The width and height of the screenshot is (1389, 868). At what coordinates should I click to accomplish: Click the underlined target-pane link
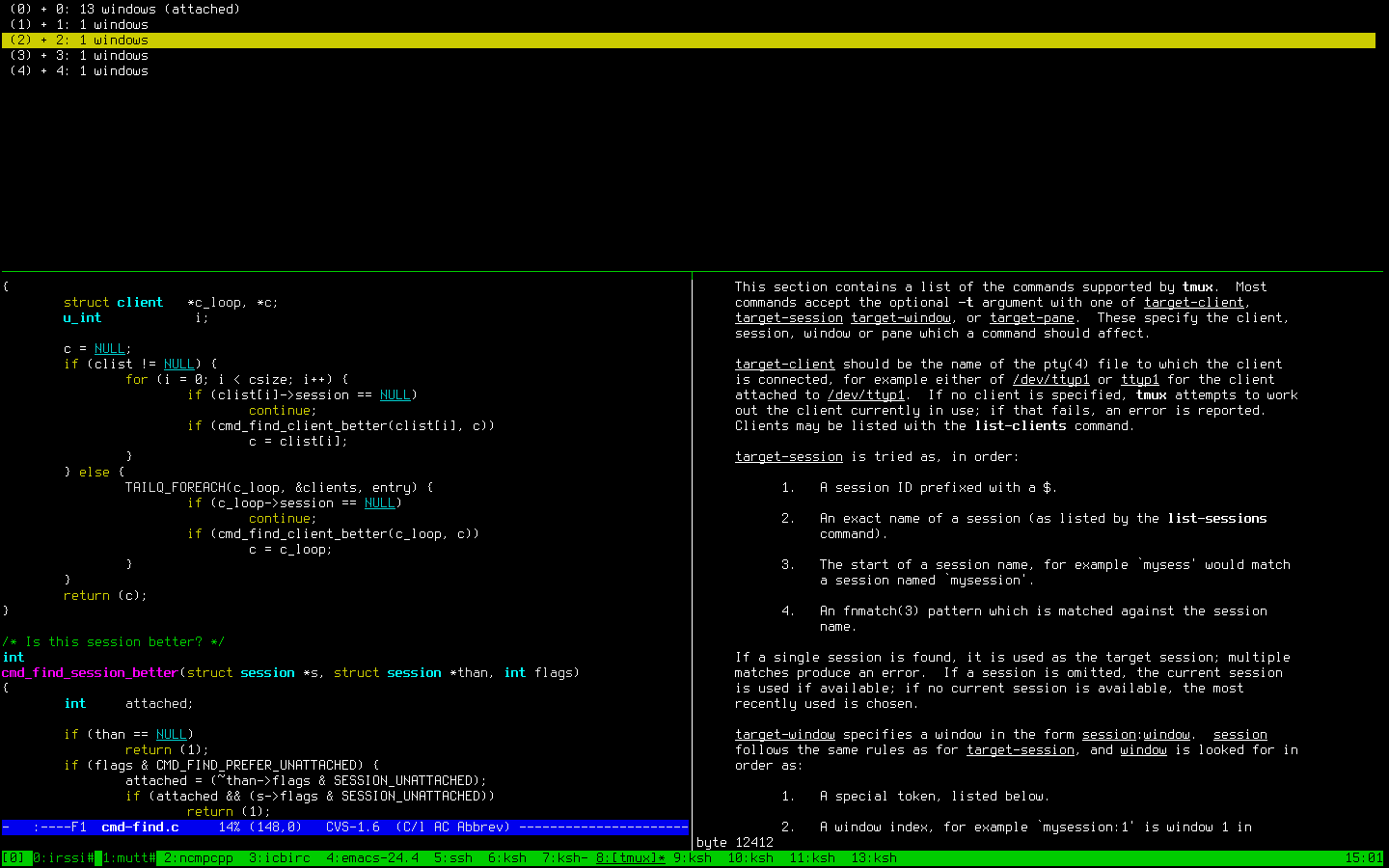tap(1031, 317)
